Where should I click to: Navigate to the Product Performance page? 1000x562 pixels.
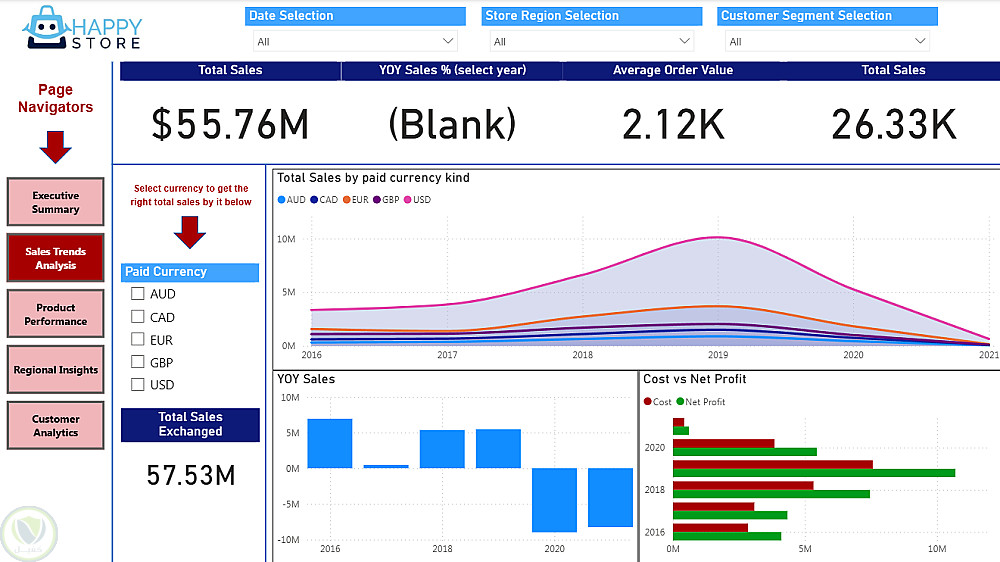(x=55, y=314)
